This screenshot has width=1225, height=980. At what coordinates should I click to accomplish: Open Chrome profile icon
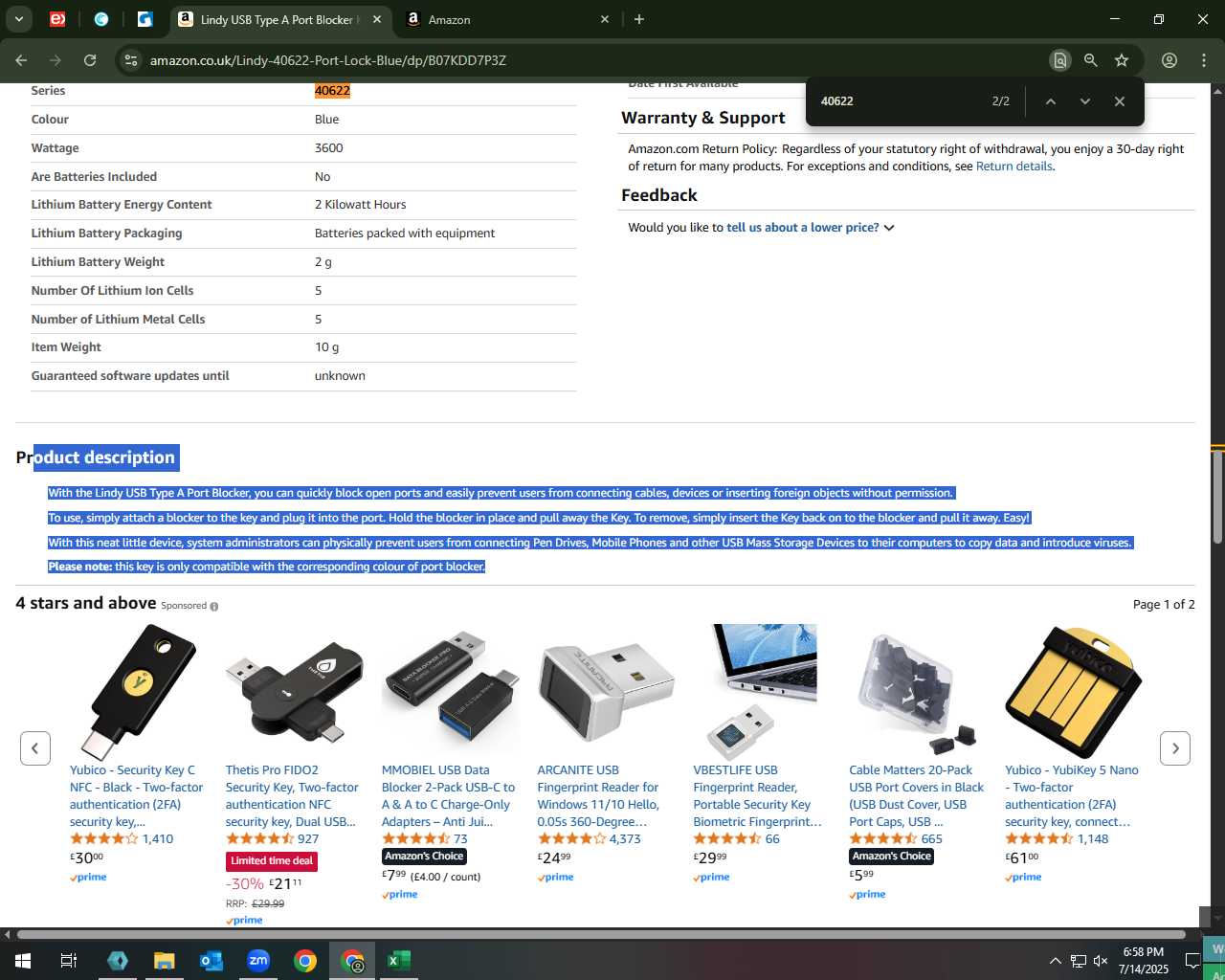pos(1169,60)
